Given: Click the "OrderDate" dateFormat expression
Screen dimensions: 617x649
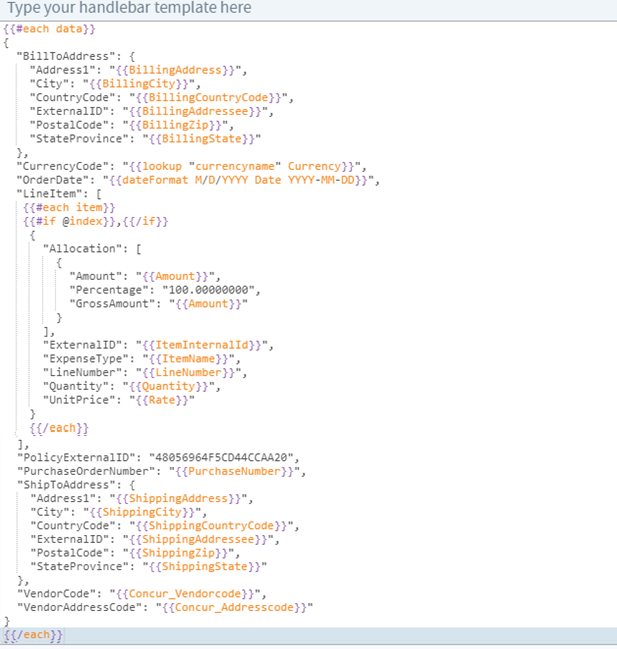Looking at the screenshot, I should (238, 180).
